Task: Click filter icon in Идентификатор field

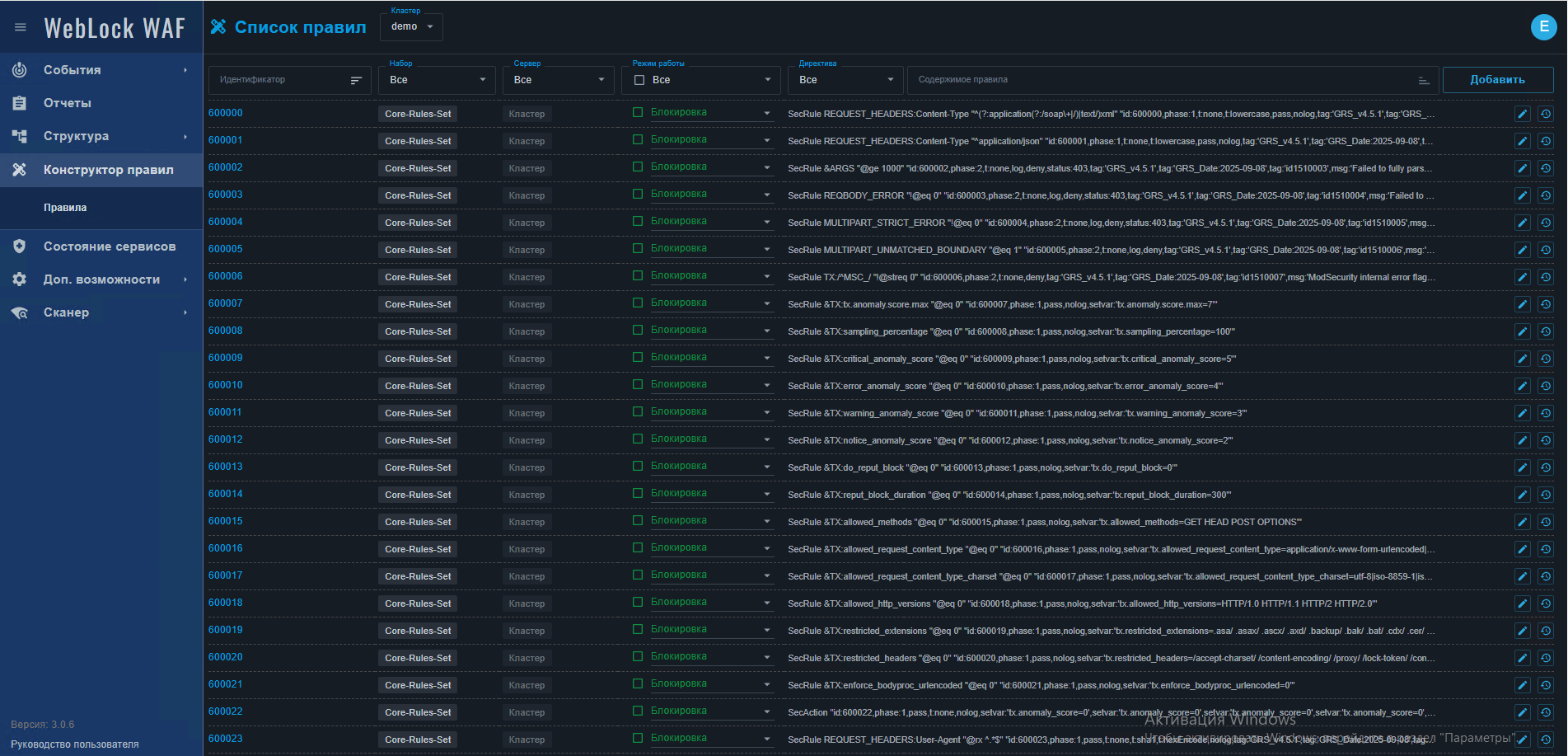Action: coord(356,80)
